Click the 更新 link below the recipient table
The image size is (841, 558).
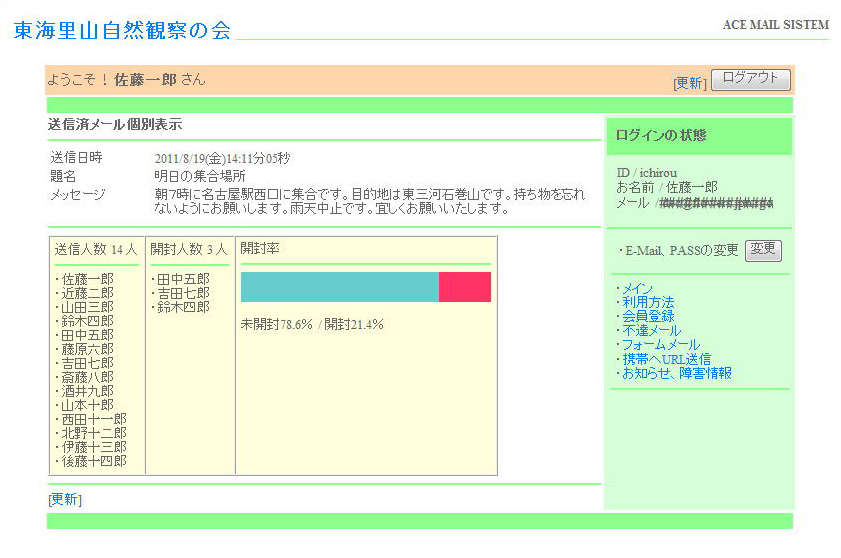click(64, 499)
